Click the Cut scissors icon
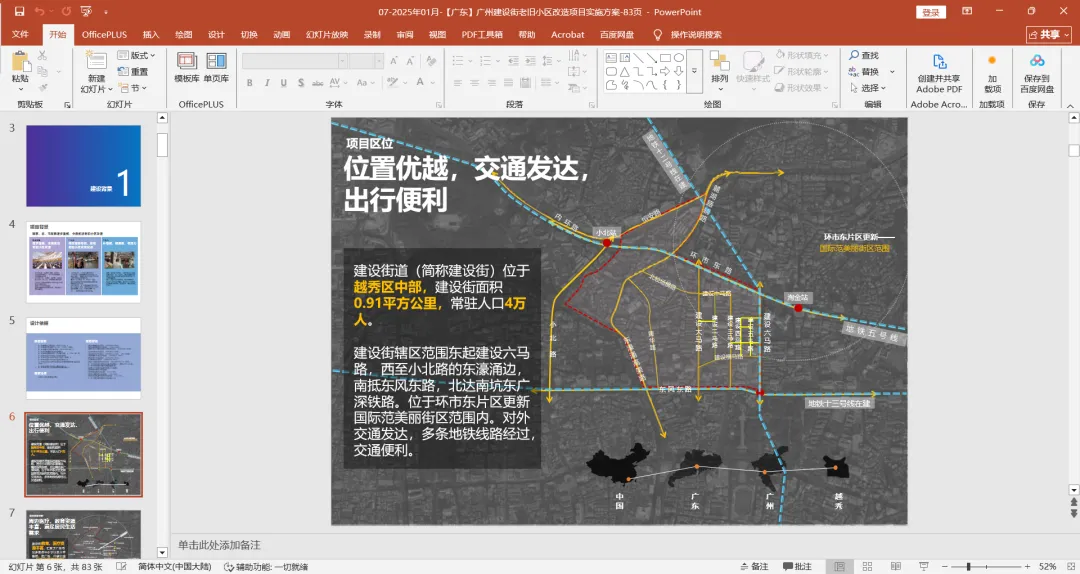Image resolution: width=1080 pixels, height=574 pixels. pos(43,55)
